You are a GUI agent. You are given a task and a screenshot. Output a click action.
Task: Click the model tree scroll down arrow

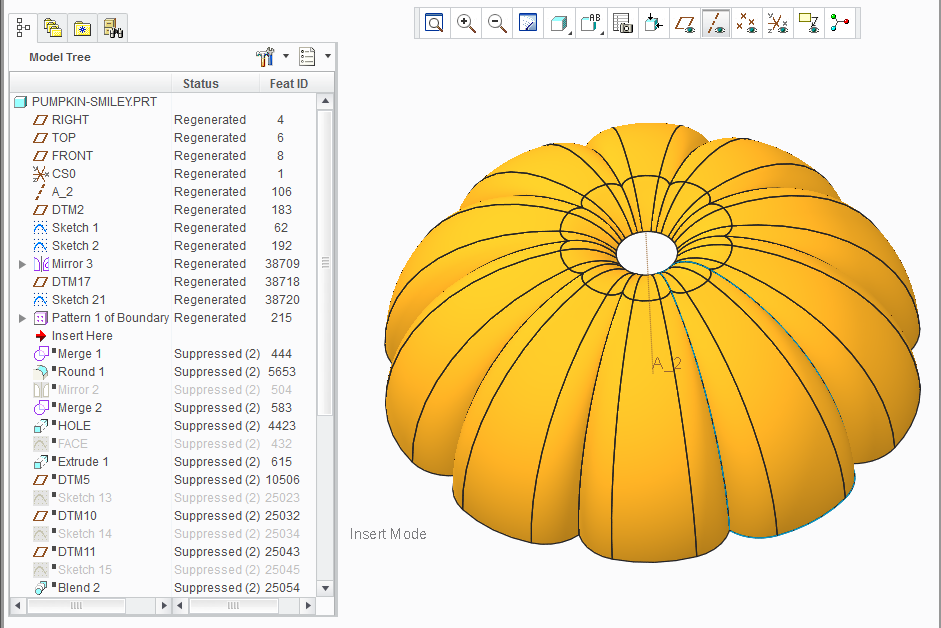click(x=325, y=588)
